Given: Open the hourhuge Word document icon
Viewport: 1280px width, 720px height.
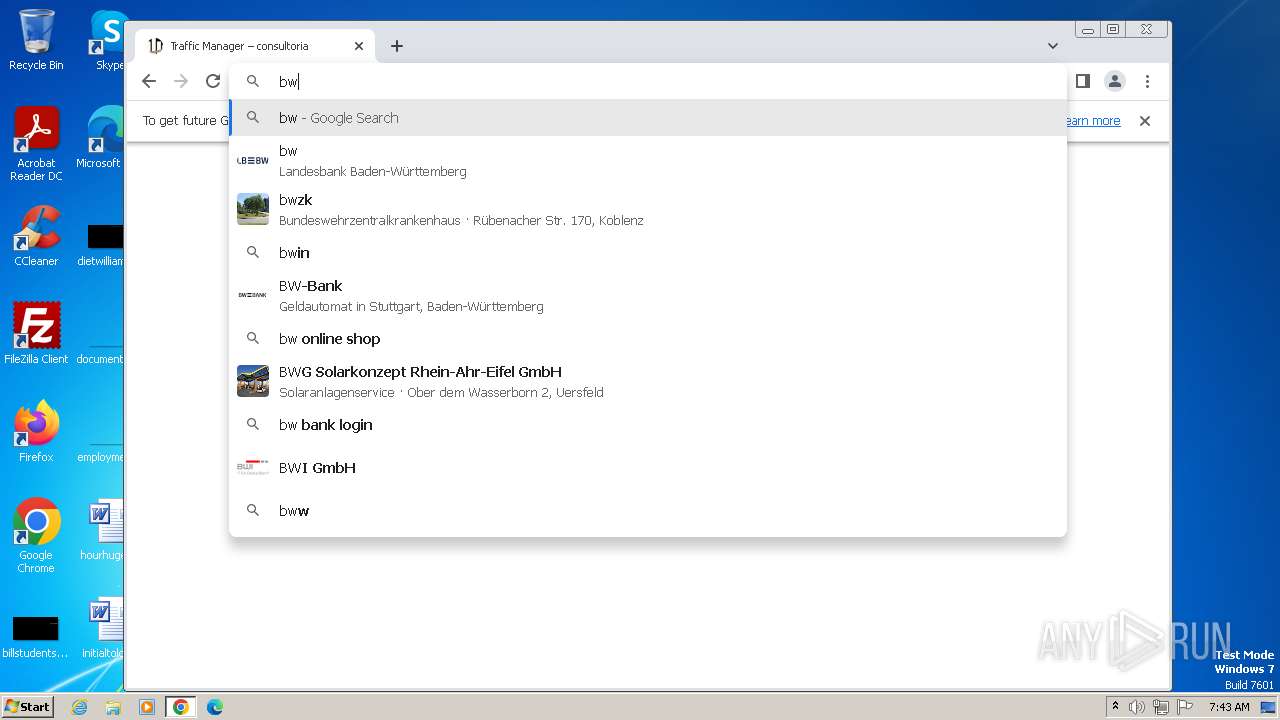Looking at the screenshot, I should tap(102, 530).
